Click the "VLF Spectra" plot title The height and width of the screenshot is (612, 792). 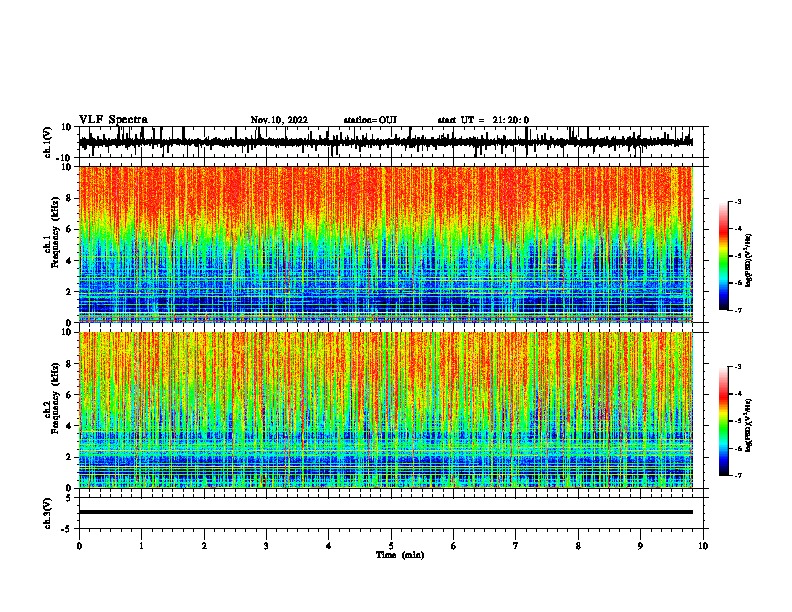[x=113, y=120]
